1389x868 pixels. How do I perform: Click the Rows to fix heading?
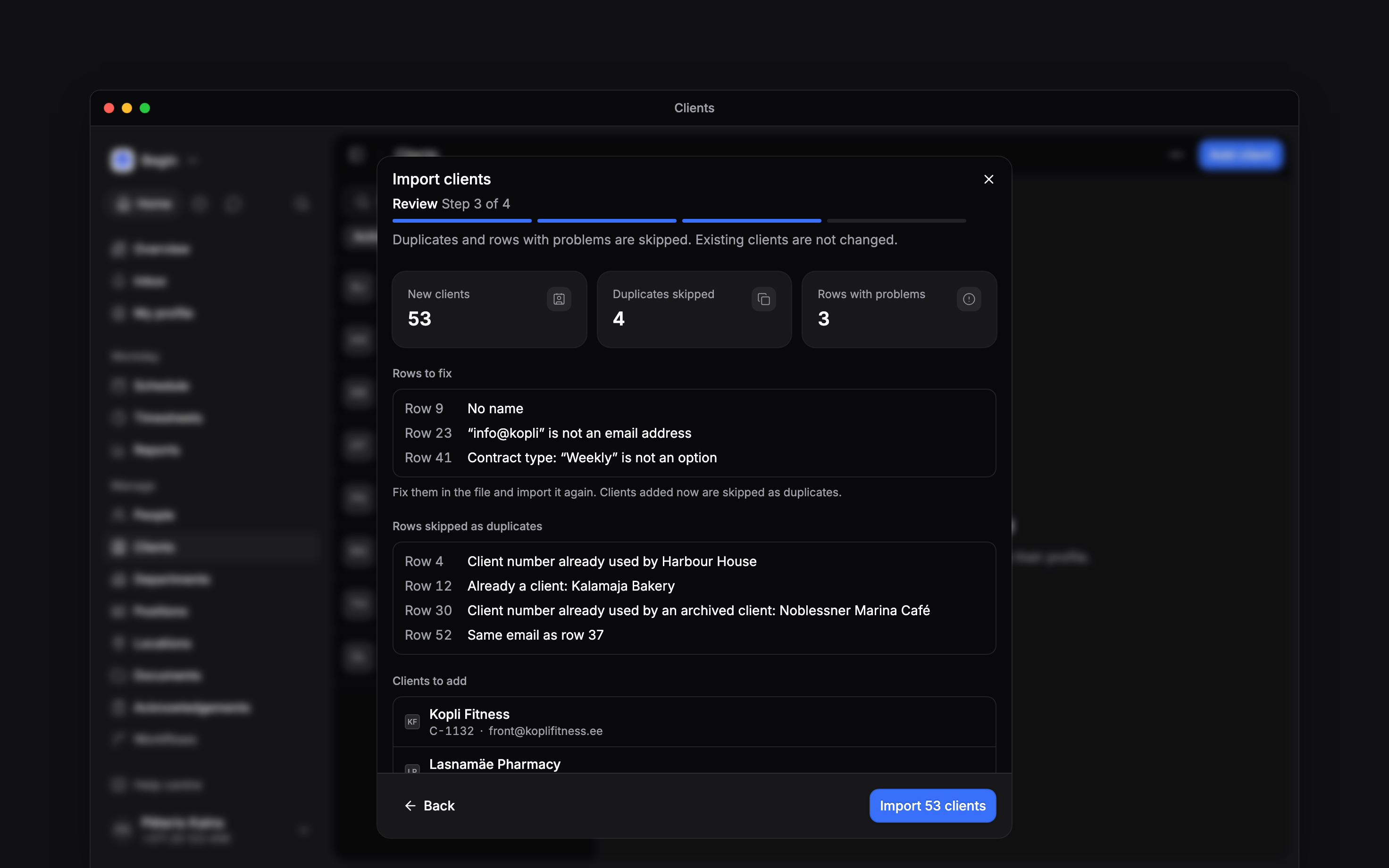coord(422,373)
